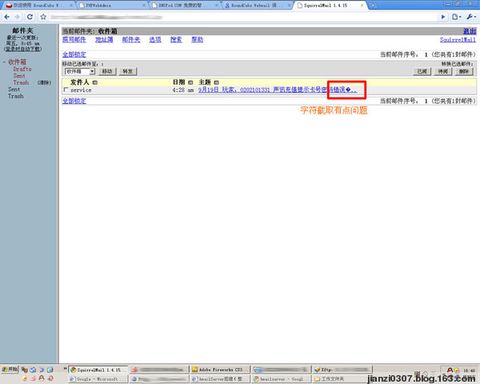Open the SquirrelMail link at top right

point(458,40)
